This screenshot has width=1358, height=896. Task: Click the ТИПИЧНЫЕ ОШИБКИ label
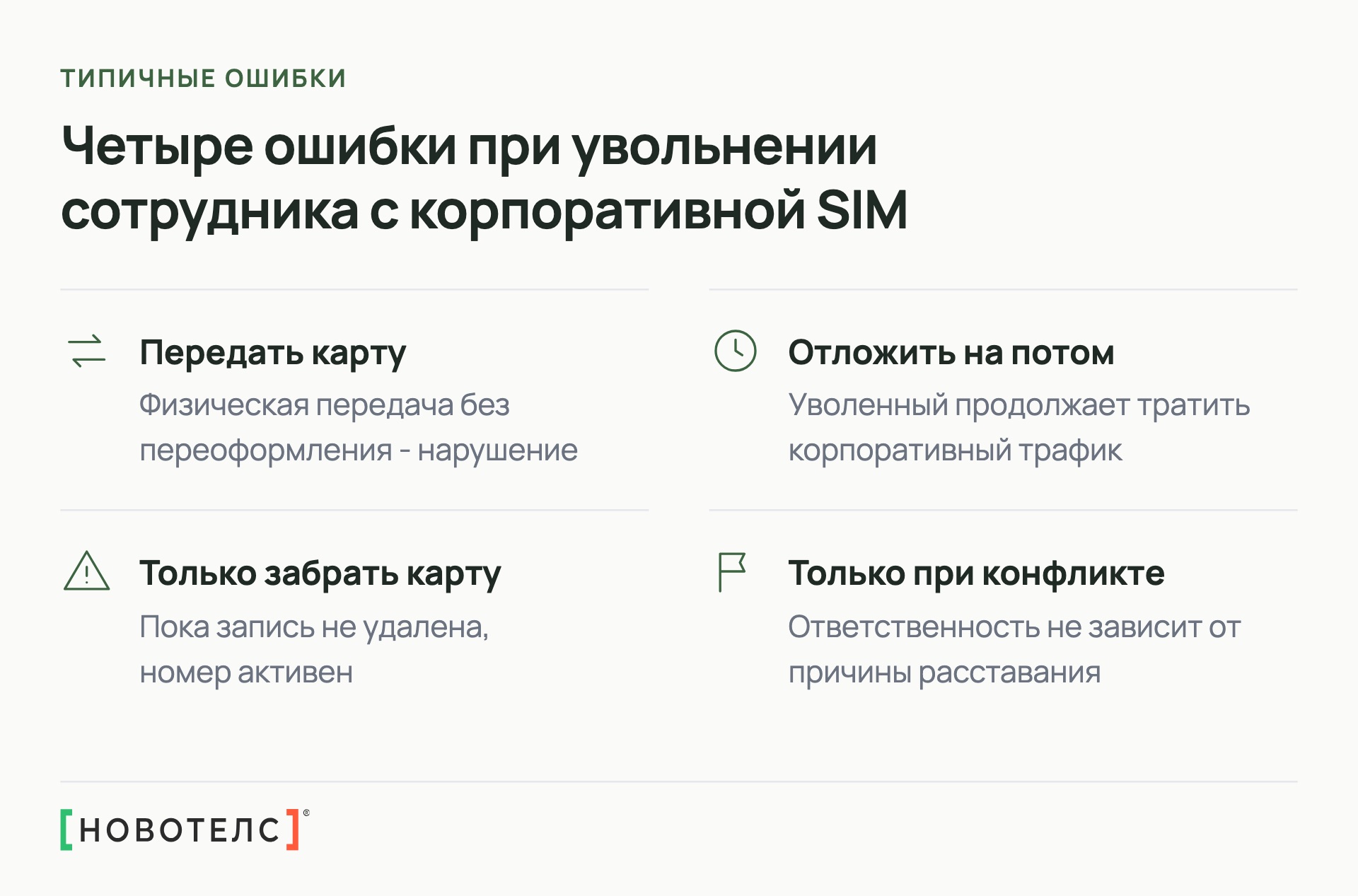[x=204, y=78]
